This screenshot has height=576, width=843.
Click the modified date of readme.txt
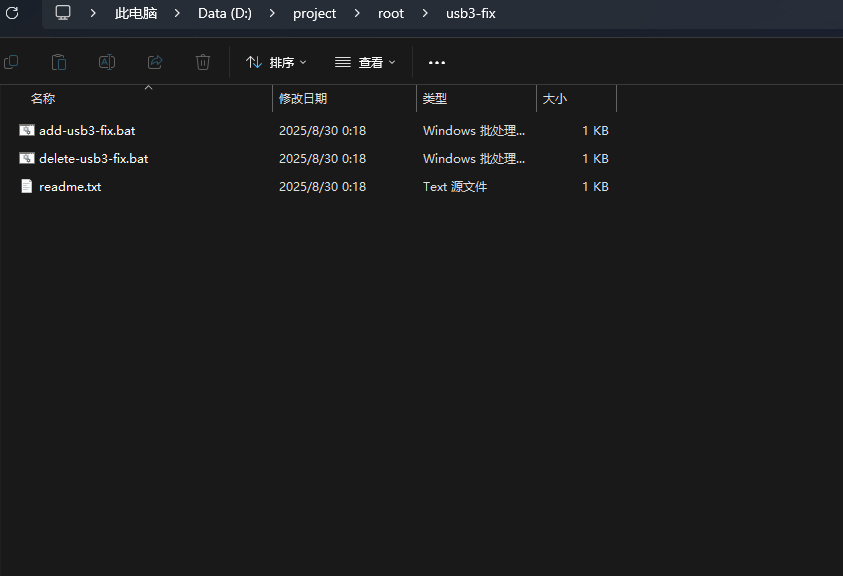click(322, 186)
